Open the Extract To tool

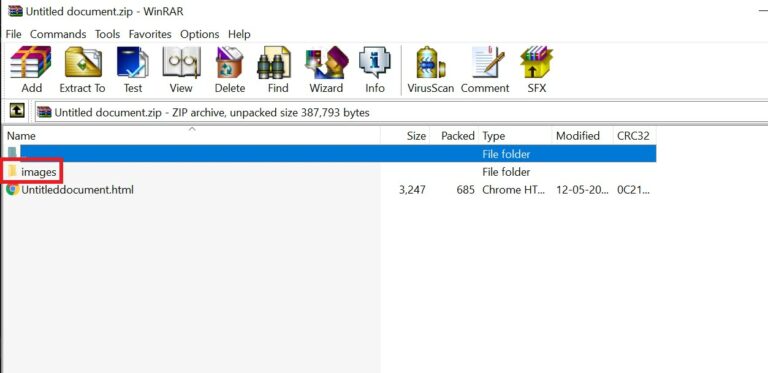(82, 70)
